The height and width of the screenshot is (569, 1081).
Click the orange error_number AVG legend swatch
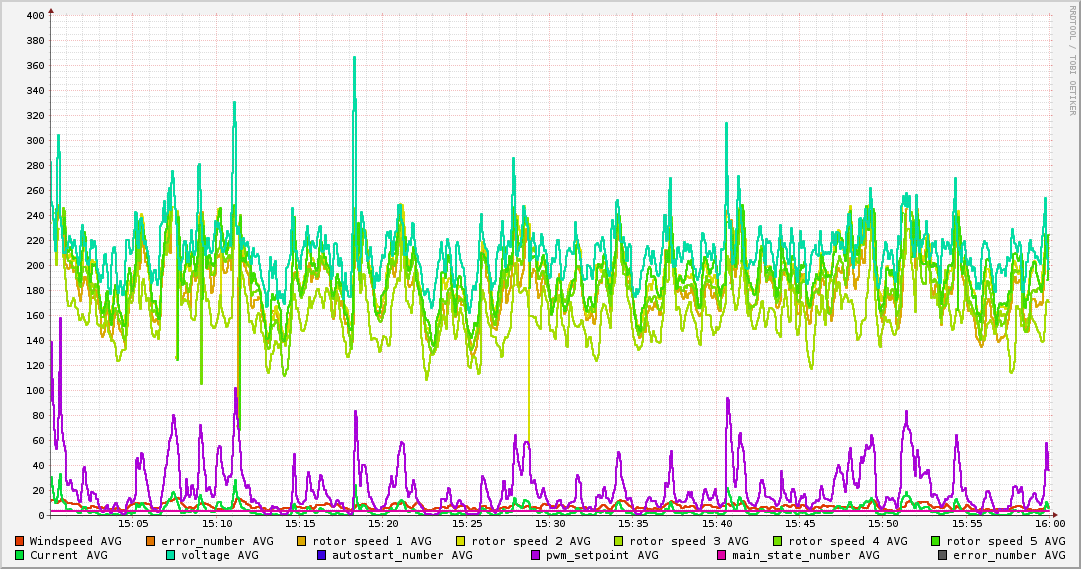pyautogui.click(x=151, y=541)
